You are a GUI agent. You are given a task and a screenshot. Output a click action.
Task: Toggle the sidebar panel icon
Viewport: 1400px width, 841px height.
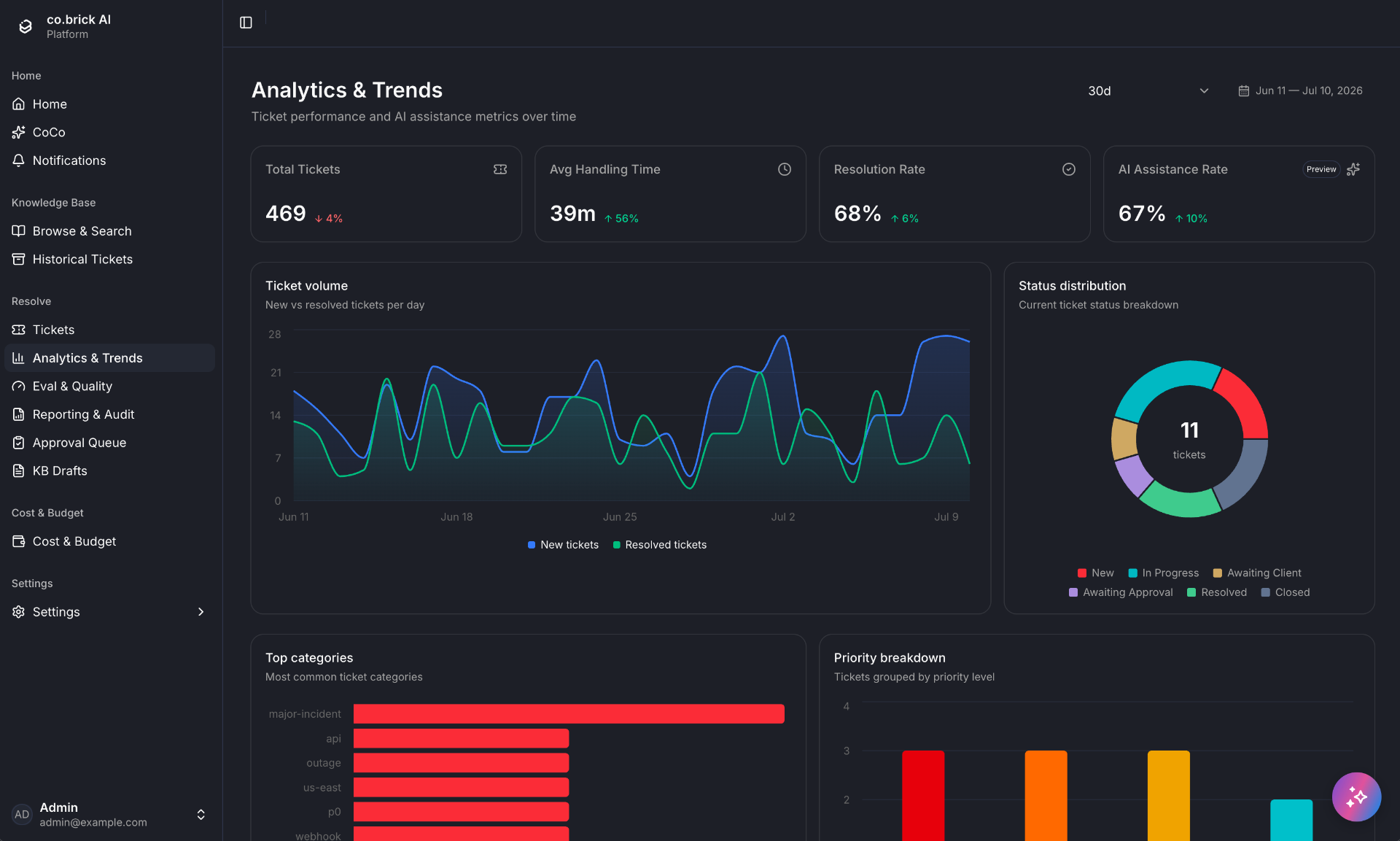tap(246, 23)
